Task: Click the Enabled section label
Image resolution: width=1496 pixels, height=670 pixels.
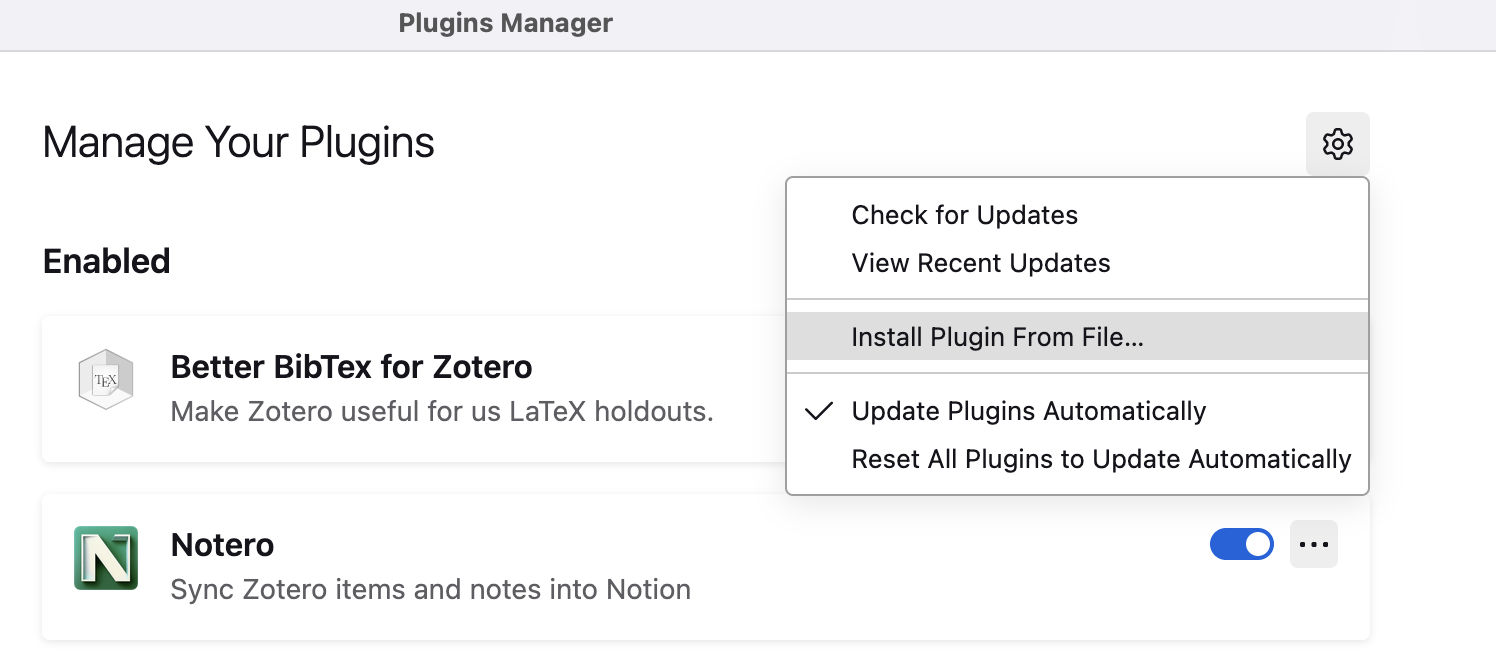Action: 106,261
